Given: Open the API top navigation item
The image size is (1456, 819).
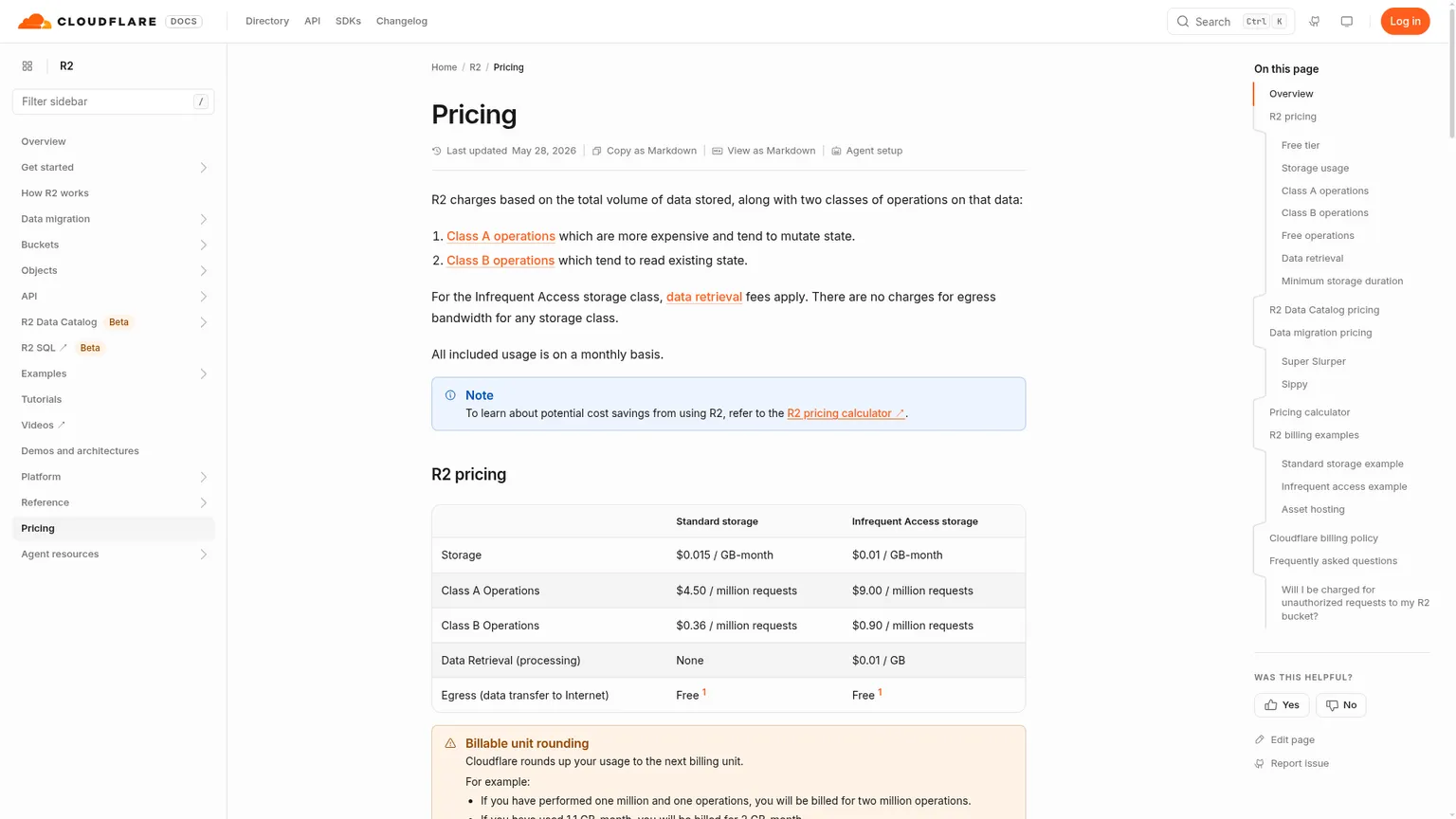Looking at the screenshot, I should click(312, 21).
